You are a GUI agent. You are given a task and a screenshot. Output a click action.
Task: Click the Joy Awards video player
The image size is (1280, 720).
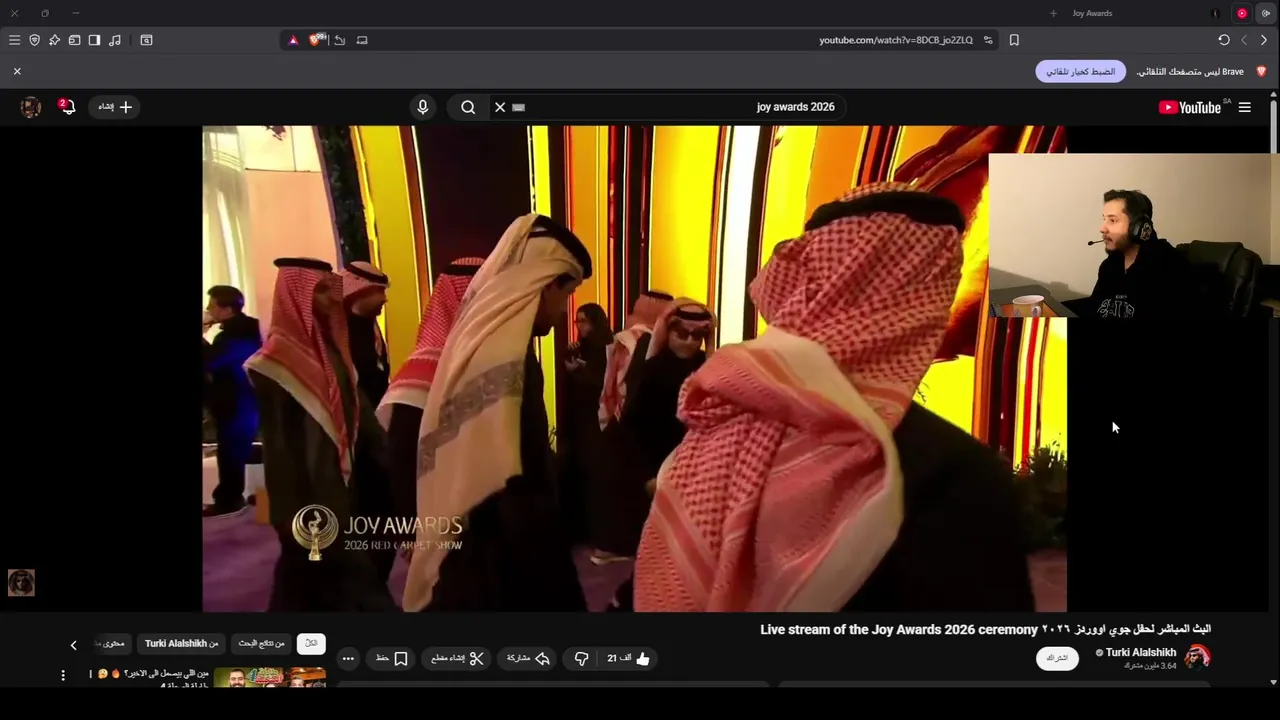click(x=634, y=368)
